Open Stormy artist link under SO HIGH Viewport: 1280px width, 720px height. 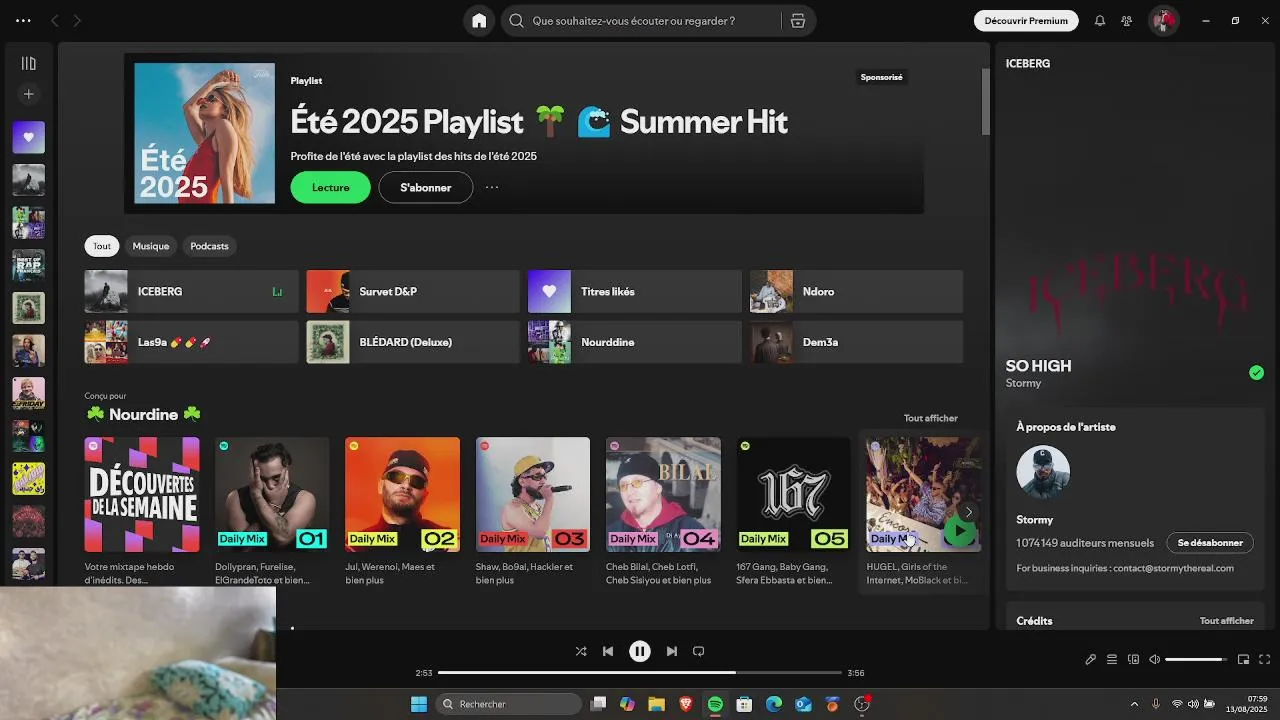1023,383
